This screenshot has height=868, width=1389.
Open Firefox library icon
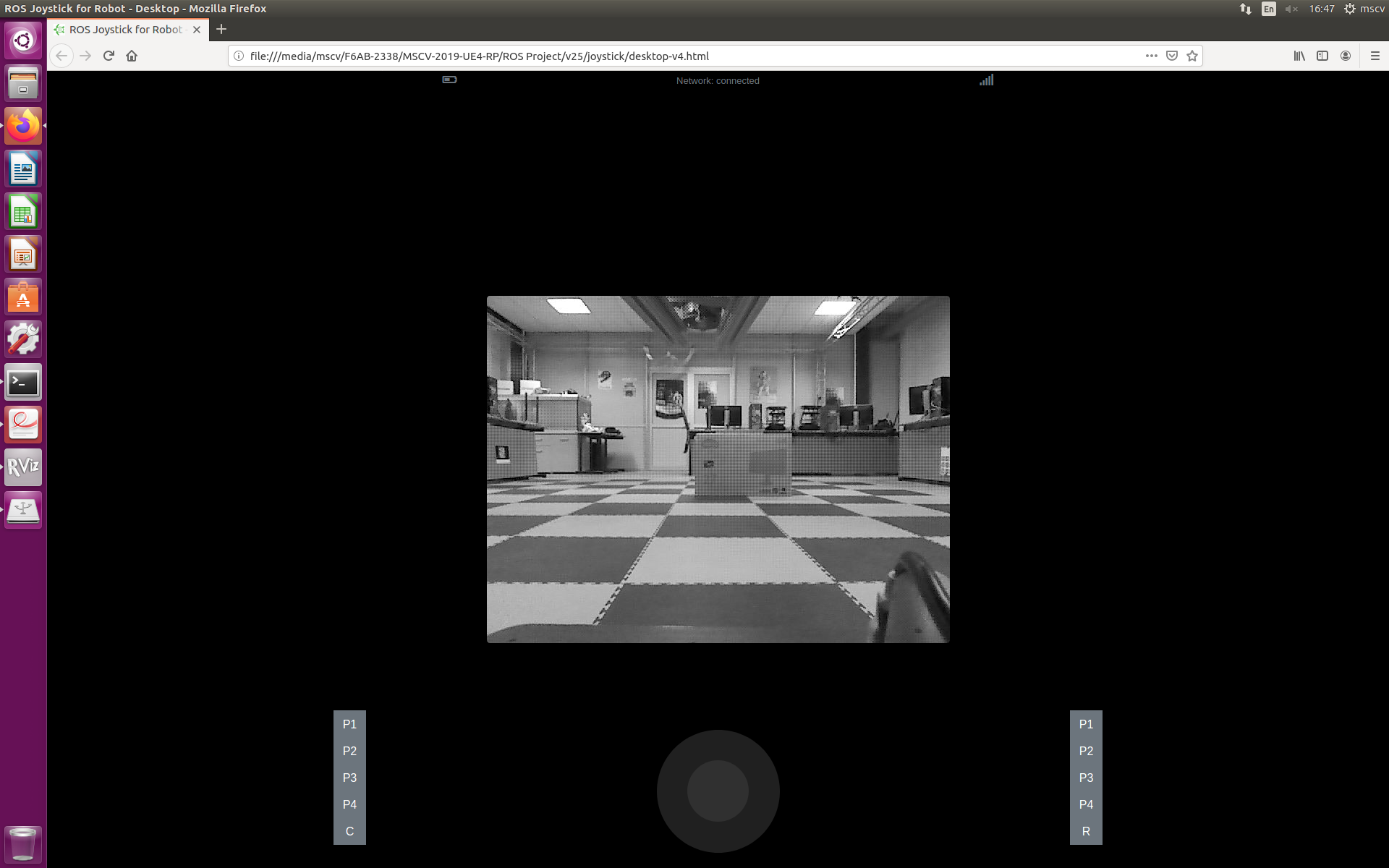tap(1299, 56)
